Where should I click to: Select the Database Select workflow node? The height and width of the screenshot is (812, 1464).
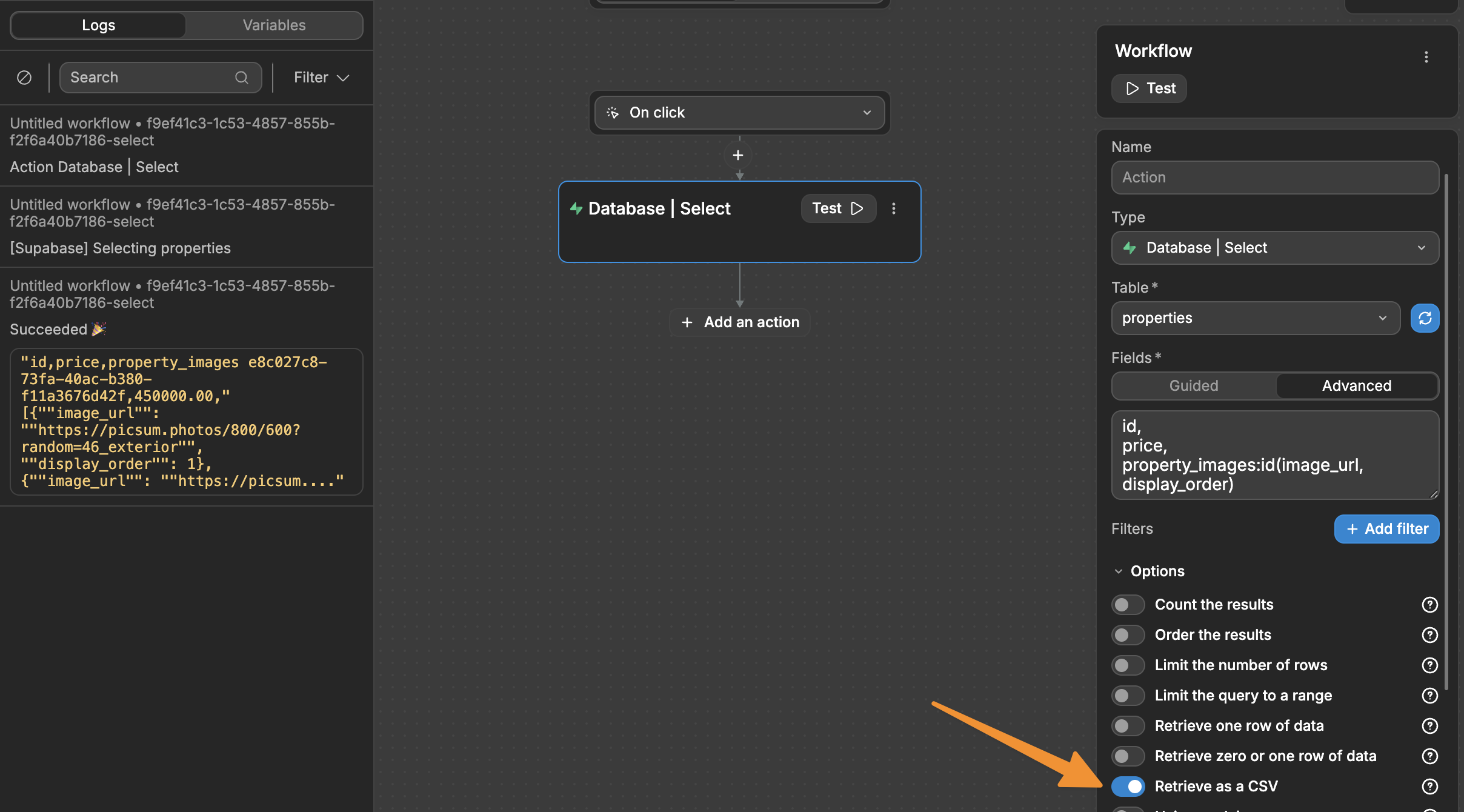(739, 222)
